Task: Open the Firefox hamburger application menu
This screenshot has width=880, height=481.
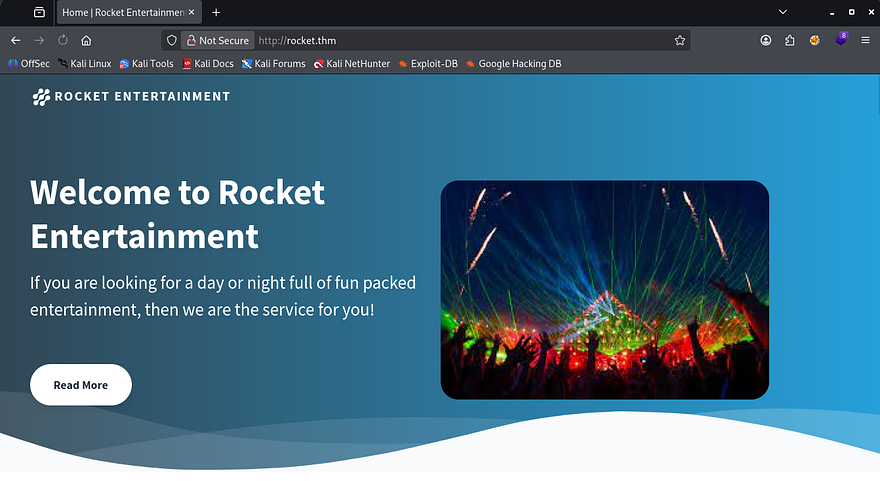Action: click(865, 41)
